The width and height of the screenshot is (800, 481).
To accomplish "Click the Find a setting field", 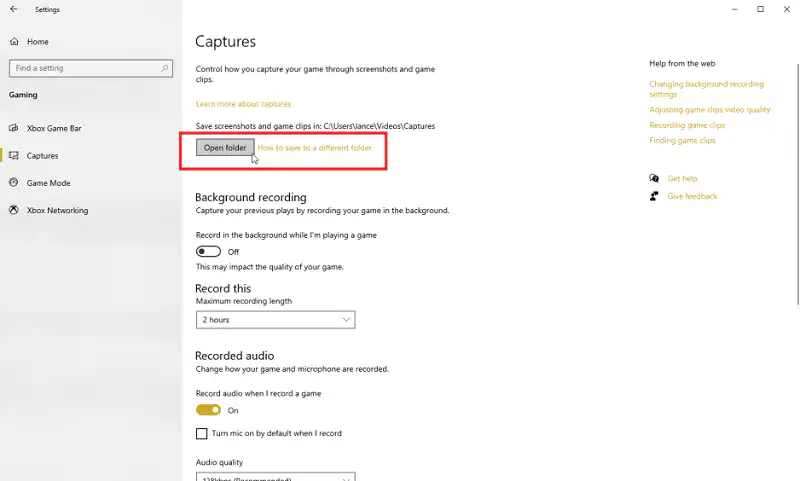I will coord(85,68).
